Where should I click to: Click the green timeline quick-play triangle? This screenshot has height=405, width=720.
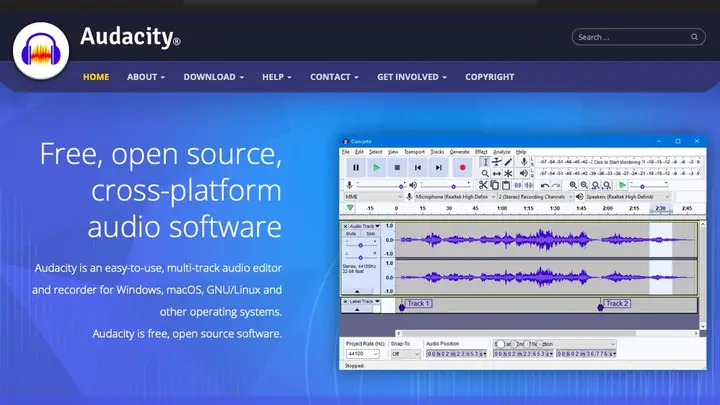point(350,208)
